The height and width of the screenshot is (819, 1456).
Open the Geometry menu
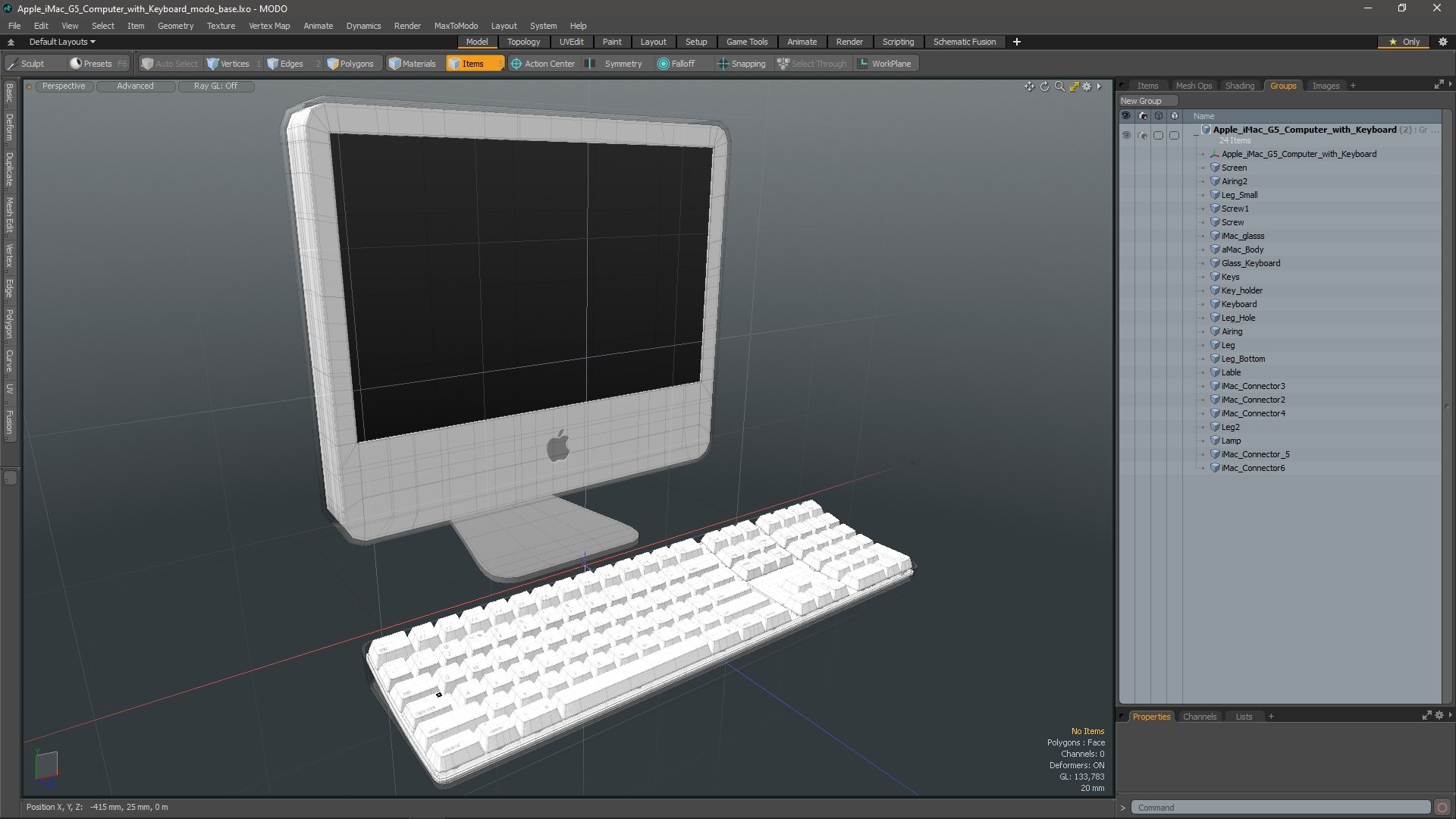[x=175, y=26]
